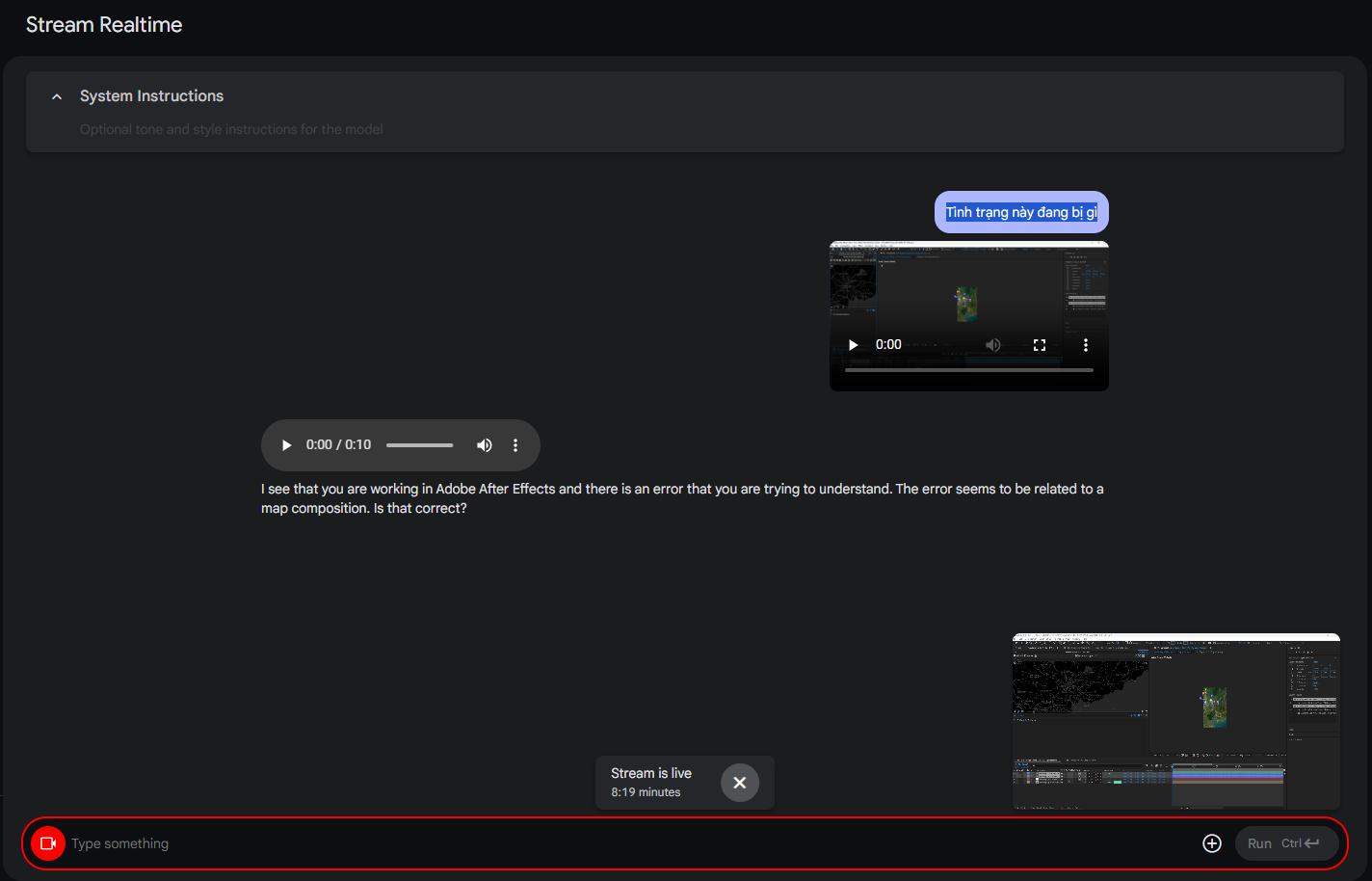Viewport: 1372px width, 881px height.
Task: Stop the red video stream button
Action: [47, 843]
